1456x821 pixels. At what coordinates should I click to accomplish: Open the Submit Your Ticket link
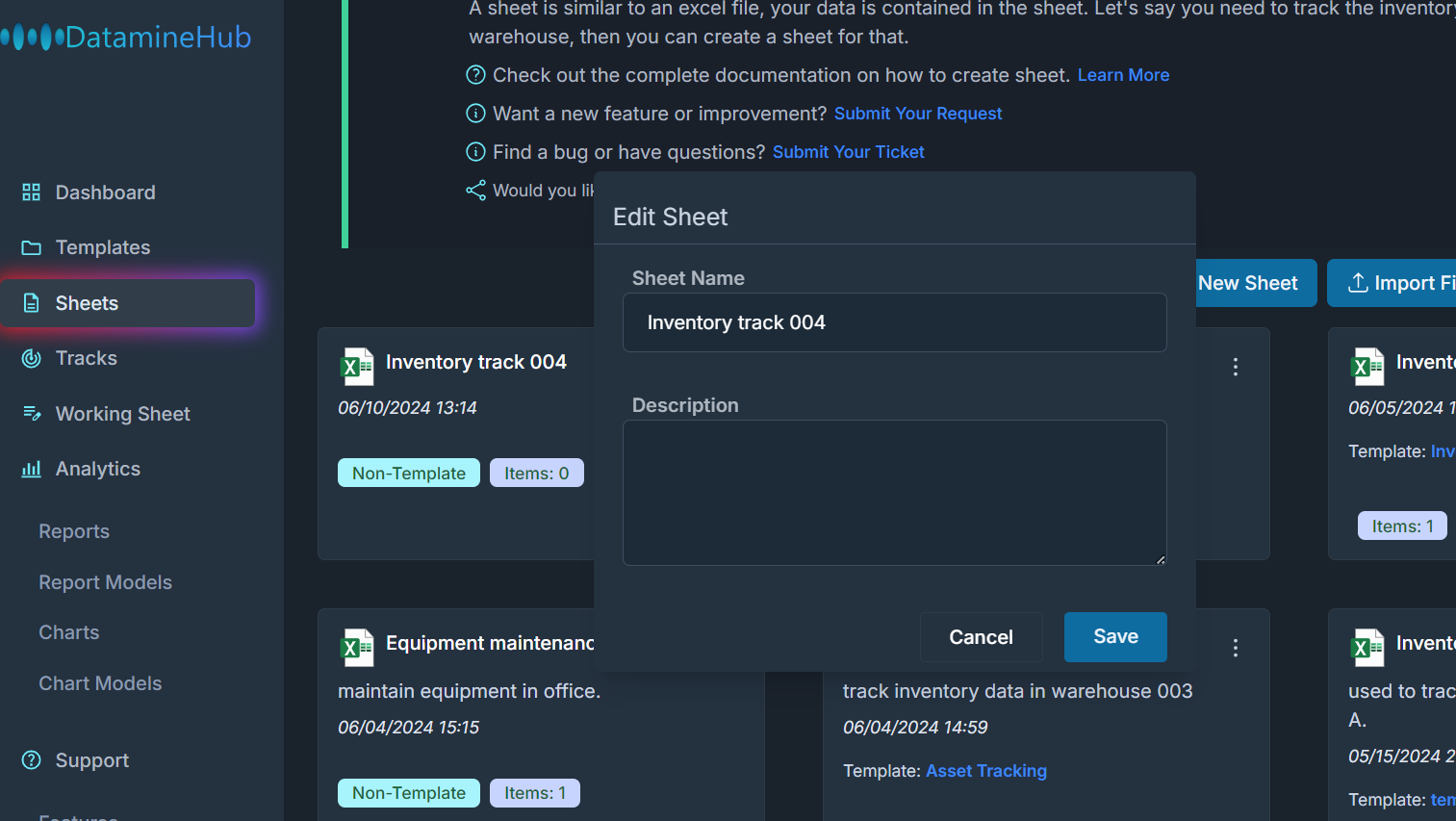849,152
